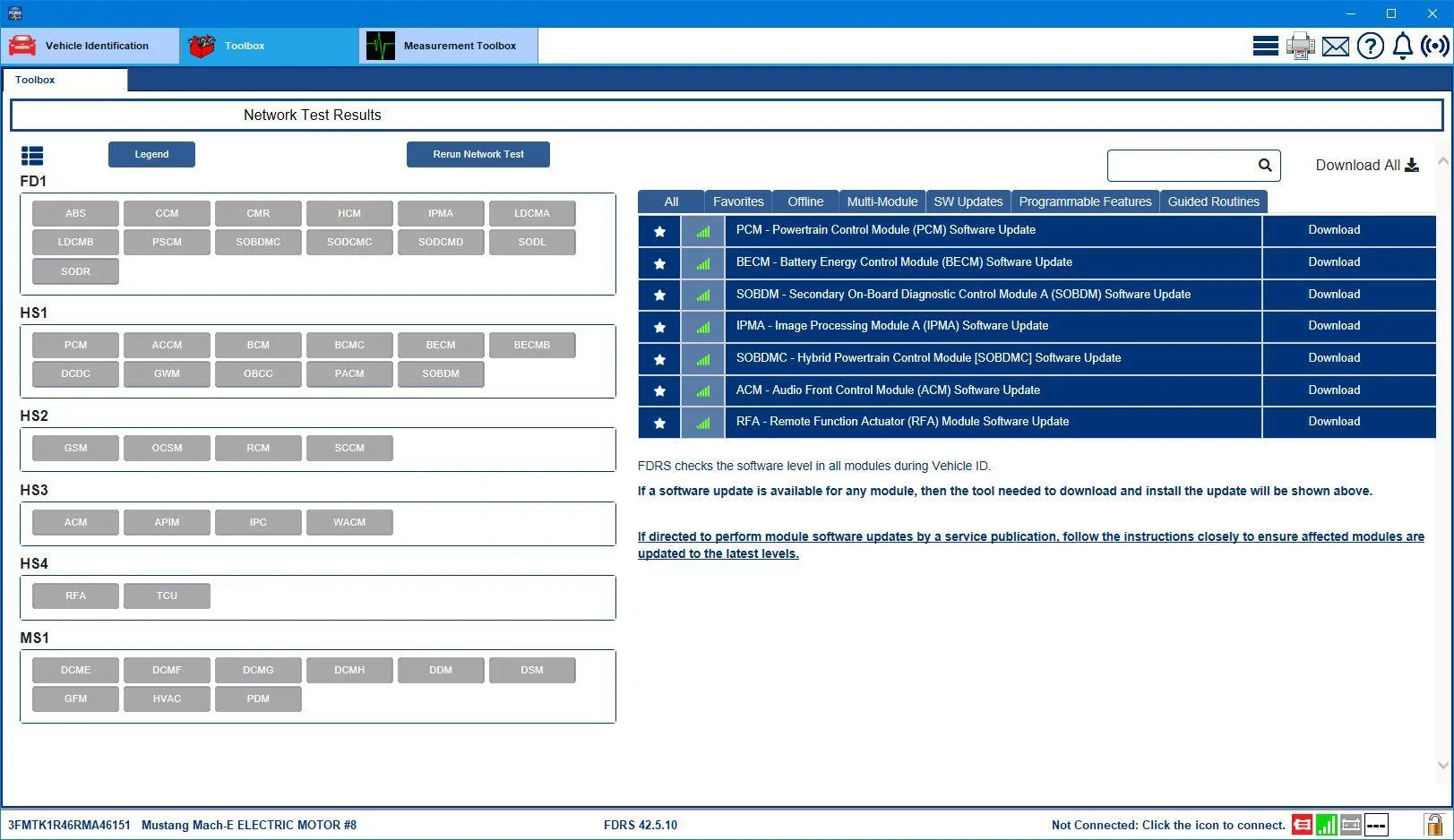
Task: Toggle the module list view icon
Action: tap(32, 156)
